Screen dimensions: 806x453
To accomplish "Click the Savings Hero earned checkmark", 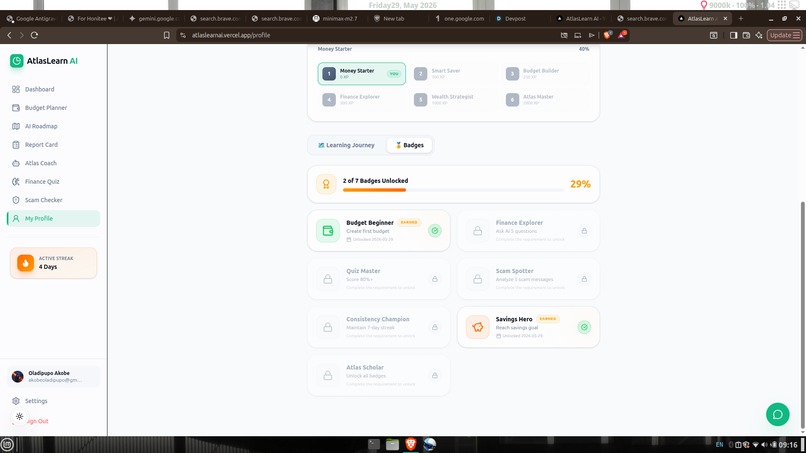I will [x=584, y=328].
